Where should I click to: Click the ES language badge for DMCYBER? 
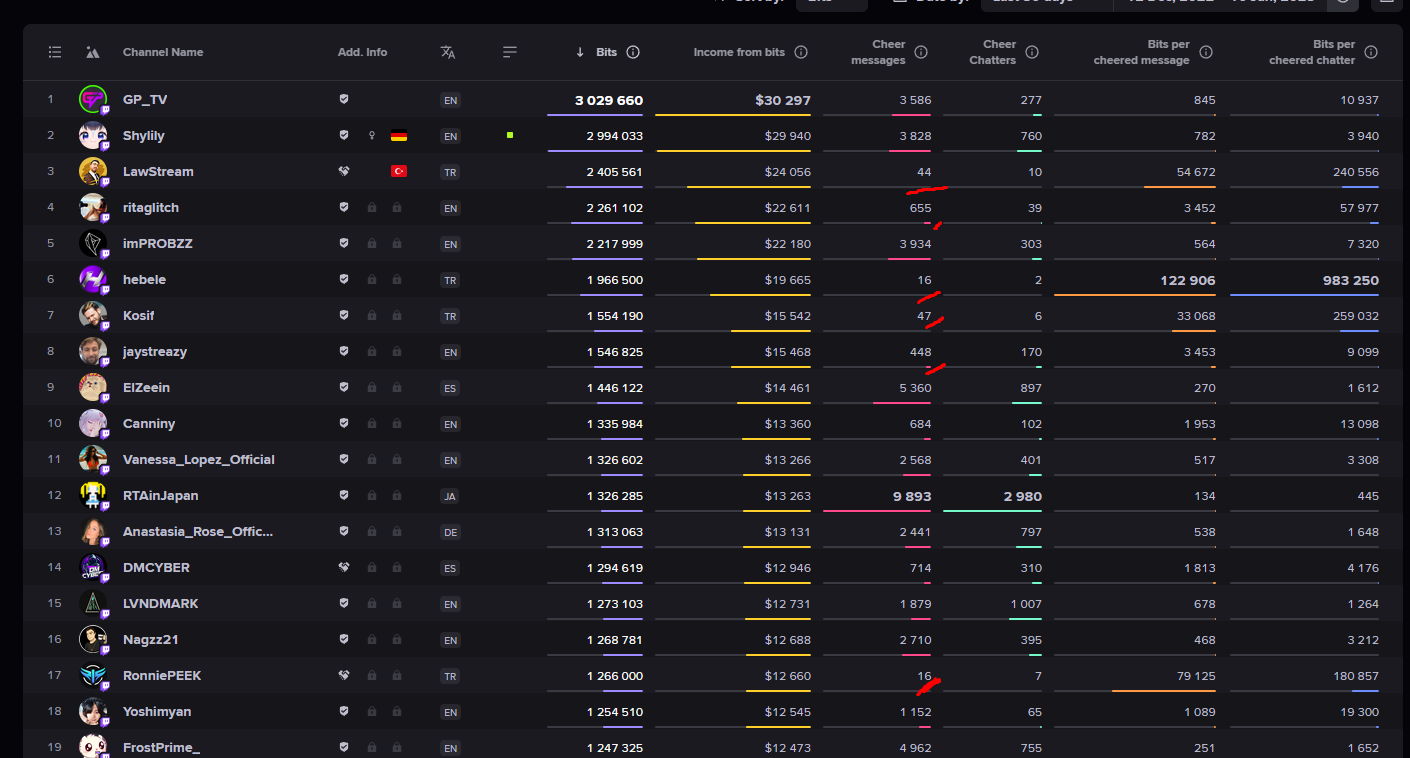(x=450, y=568)
